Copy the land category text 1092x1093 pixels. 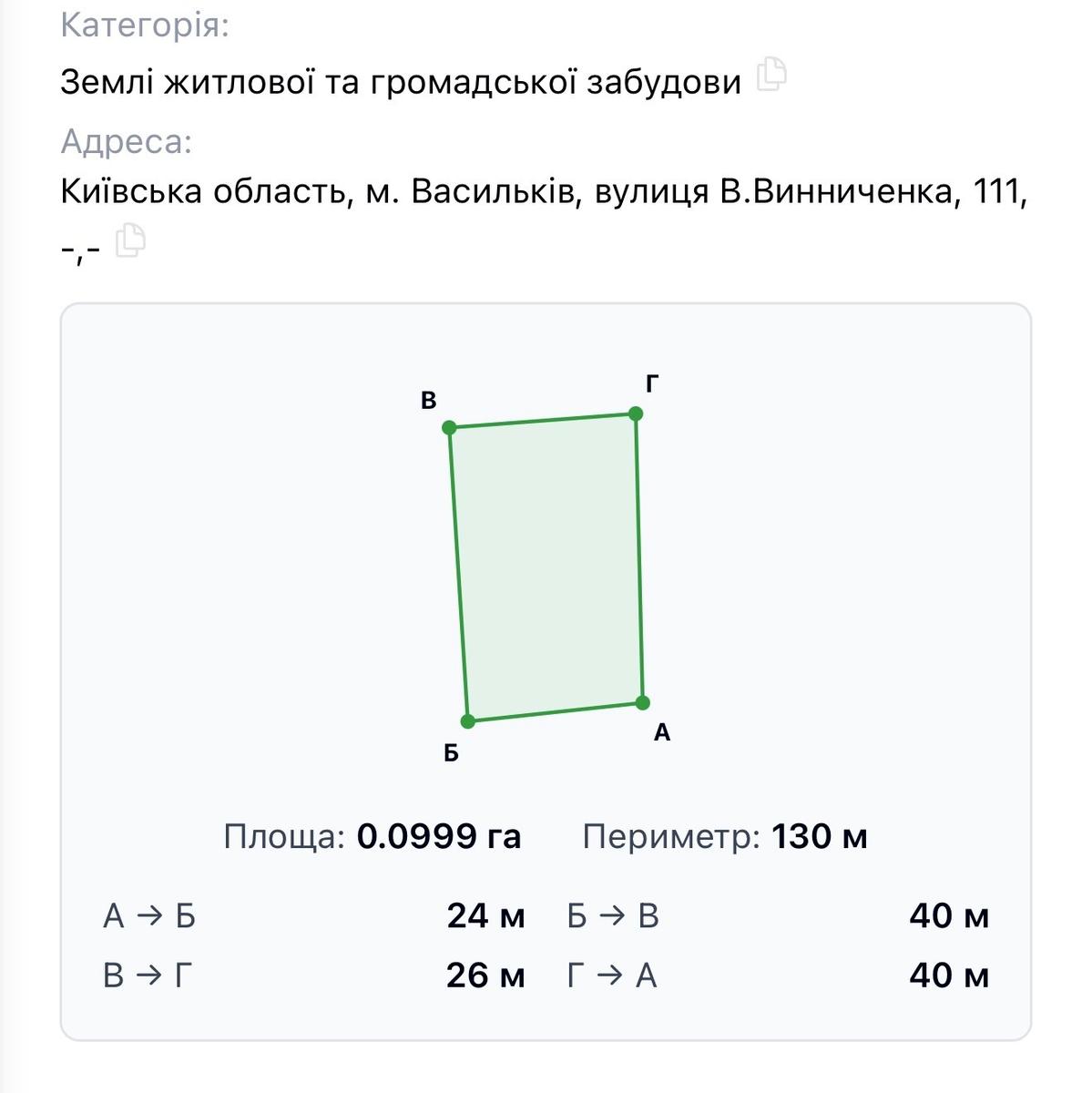[771, 75]
